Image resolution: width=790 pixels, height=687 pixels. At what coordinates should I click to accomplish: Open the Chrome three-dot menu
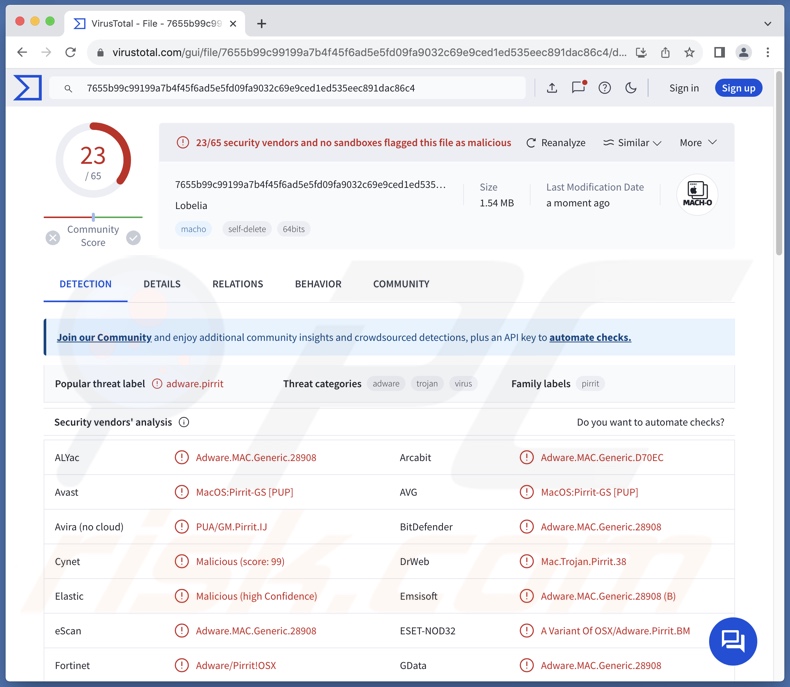(x=768, y=52)
